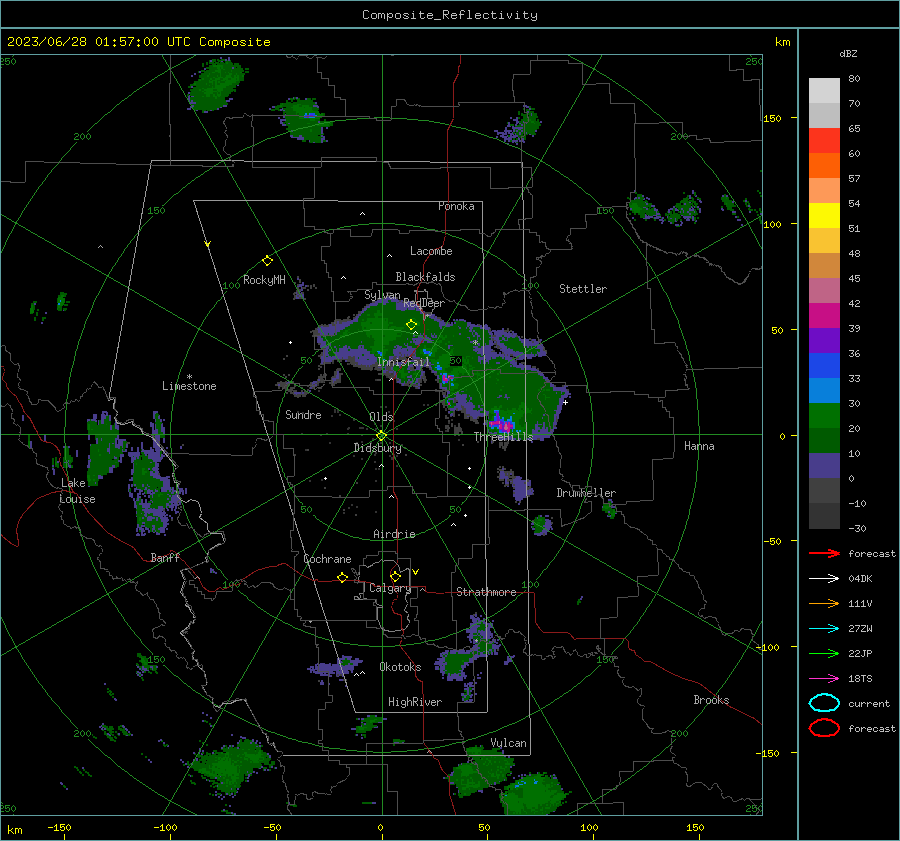Image resolution: width=900 pixels, height=841 pixels.
Task: Click the Okotoks city label
Action: [400, 667]
